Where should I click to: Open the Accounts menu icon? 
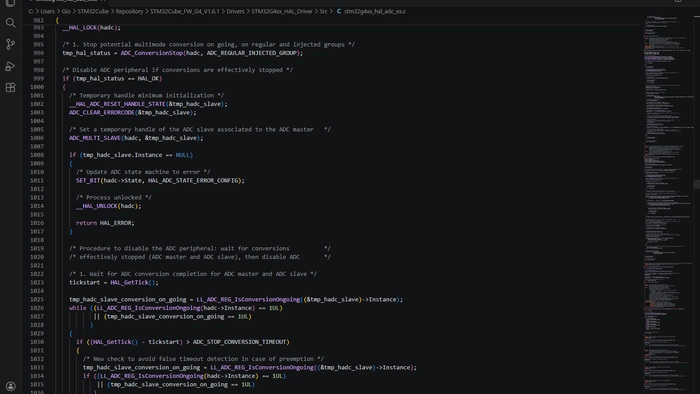[x=10, y=386]
